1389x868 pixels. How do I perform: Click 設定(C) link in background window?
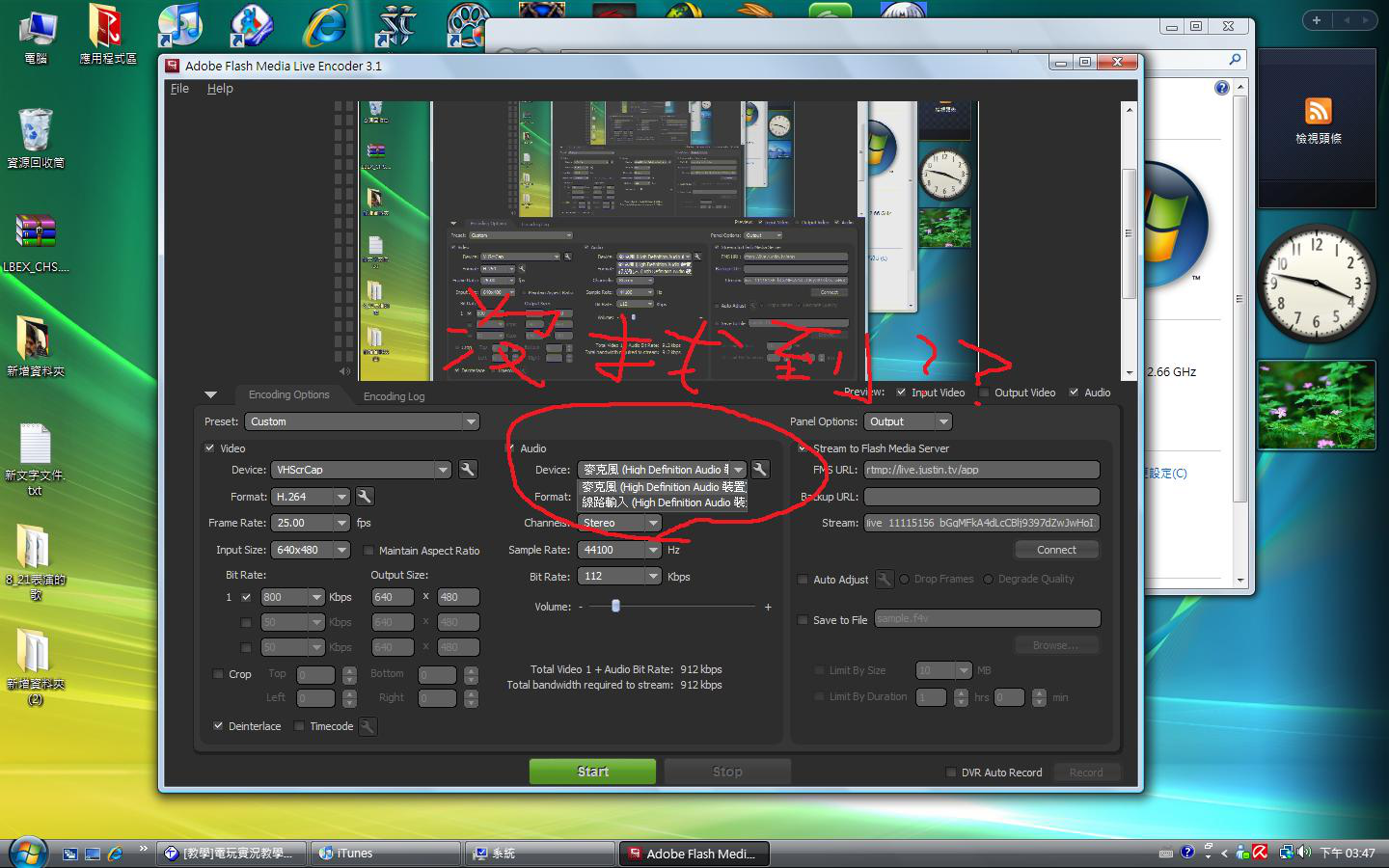(1166, 474)
